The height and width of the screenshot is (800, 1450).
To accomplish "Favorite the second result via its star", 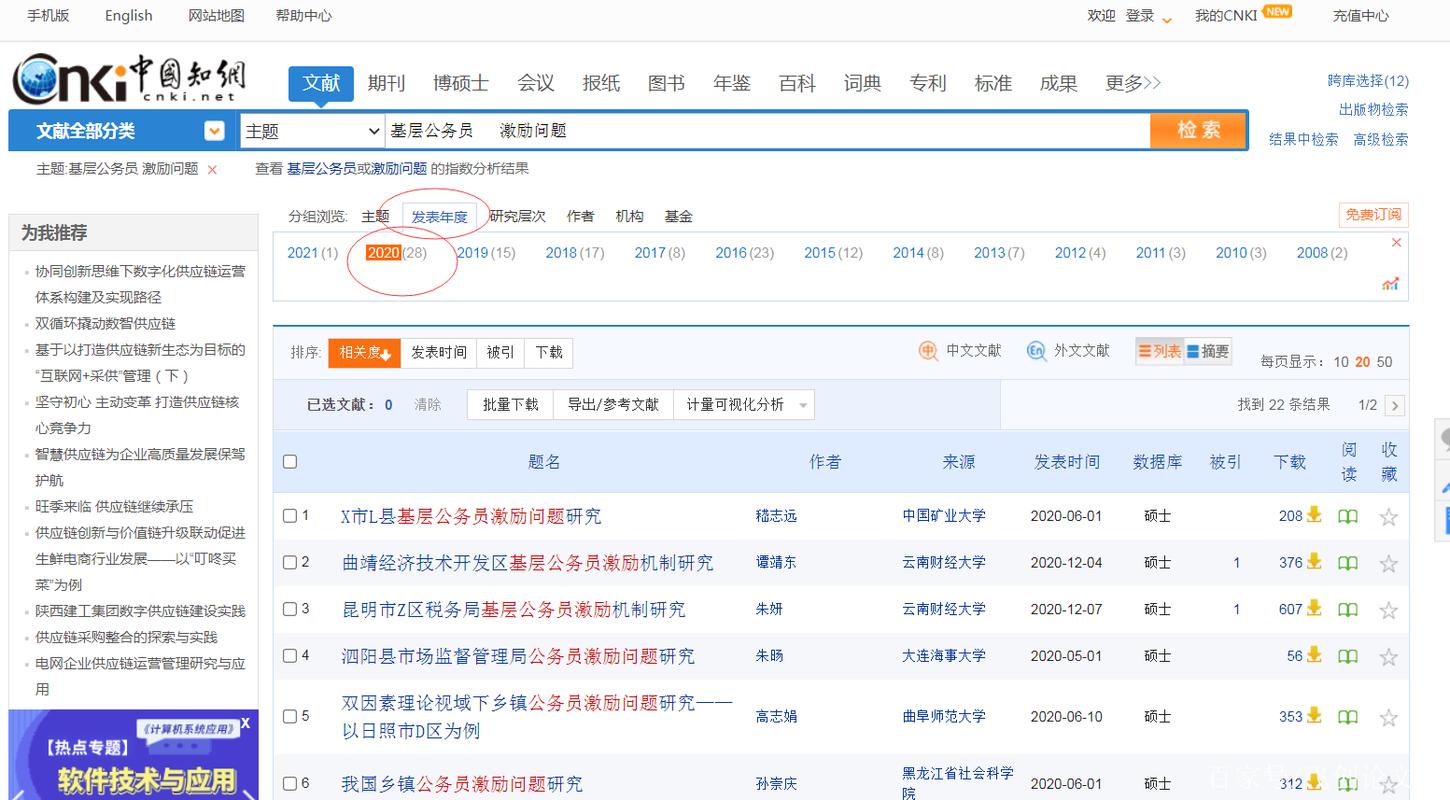I will click(1388, 562).
